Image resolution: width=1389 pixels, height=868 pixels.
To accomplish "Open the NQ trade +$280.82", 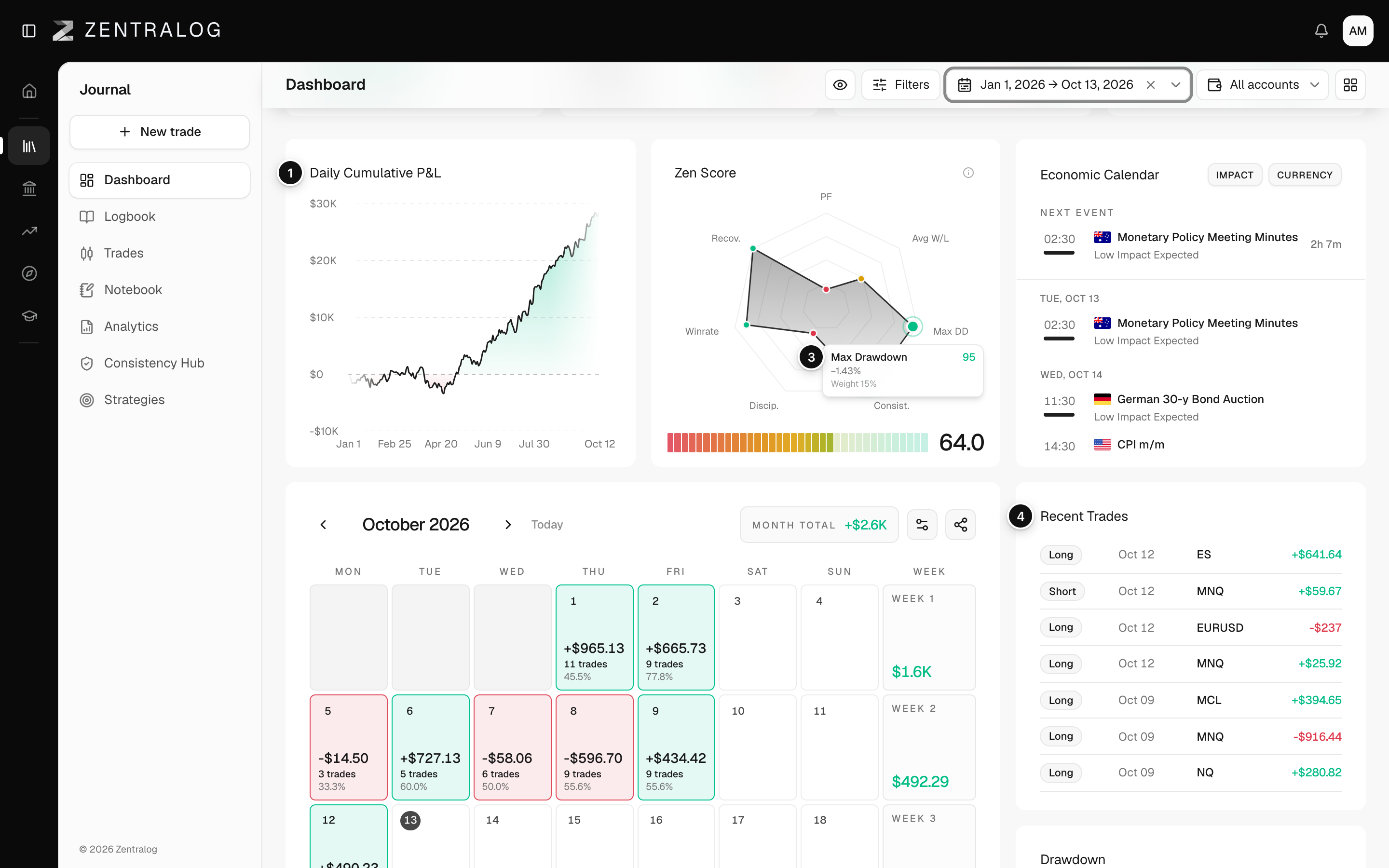I will point(1190,773).
